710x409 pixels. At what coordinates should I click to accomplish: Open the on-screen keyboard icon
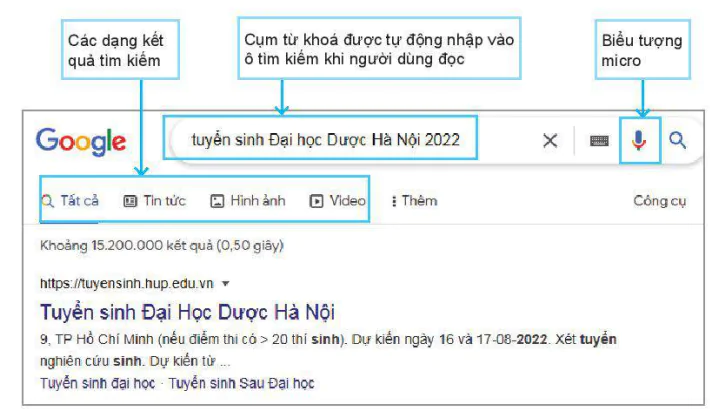599,141
